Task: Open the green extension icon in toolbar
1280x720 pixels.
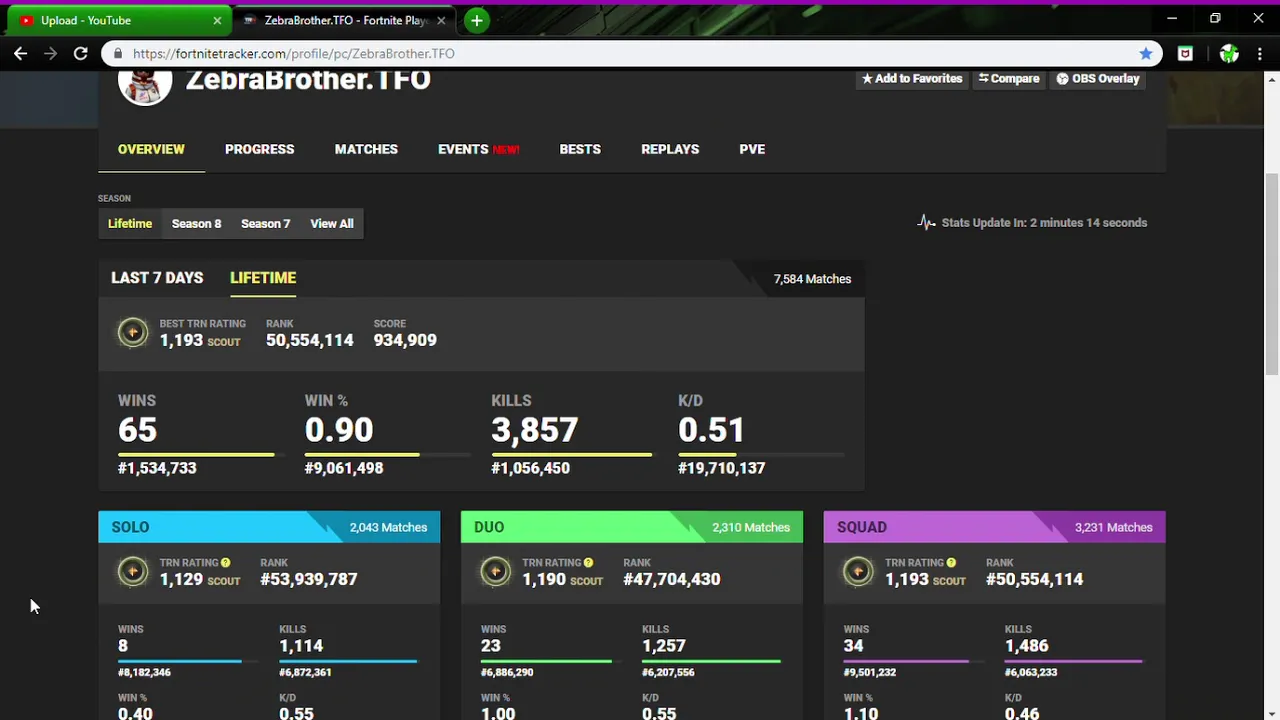Action: [x=1185, y=53]
